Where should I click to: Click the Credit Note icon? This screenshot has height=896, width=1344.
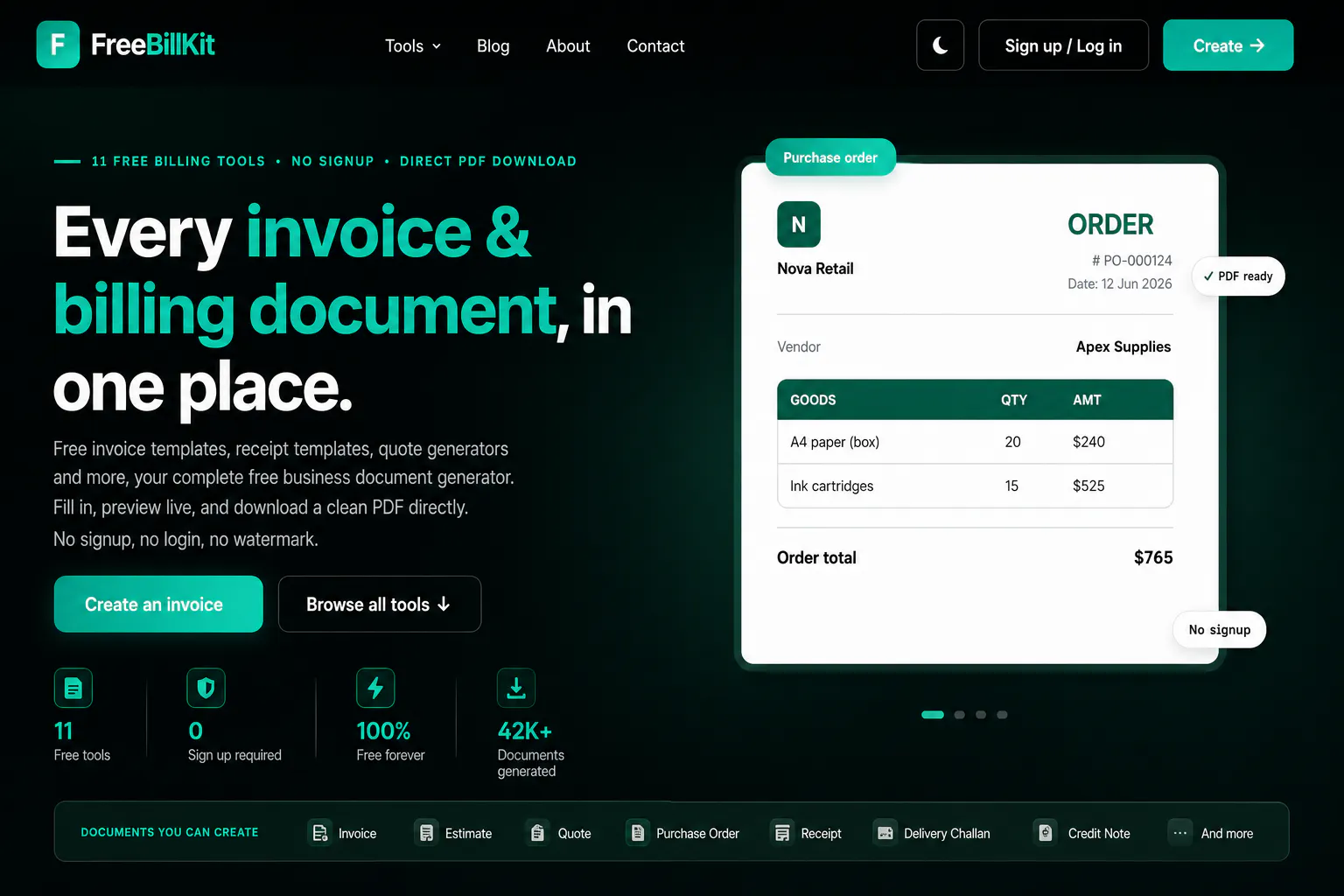coord(1045,833)
